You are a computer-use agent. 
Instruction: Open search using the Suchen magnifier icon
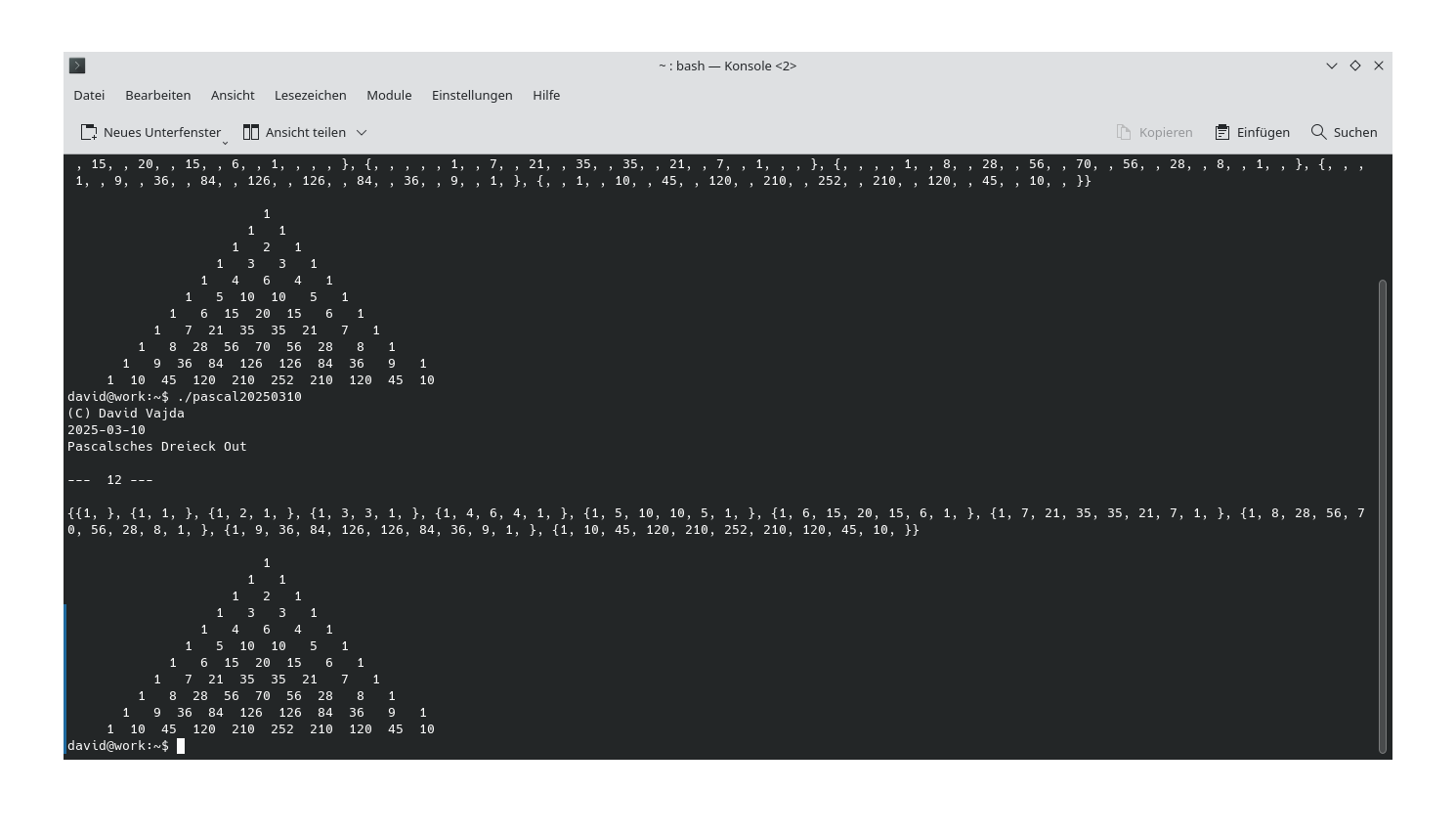point(1318,132)
